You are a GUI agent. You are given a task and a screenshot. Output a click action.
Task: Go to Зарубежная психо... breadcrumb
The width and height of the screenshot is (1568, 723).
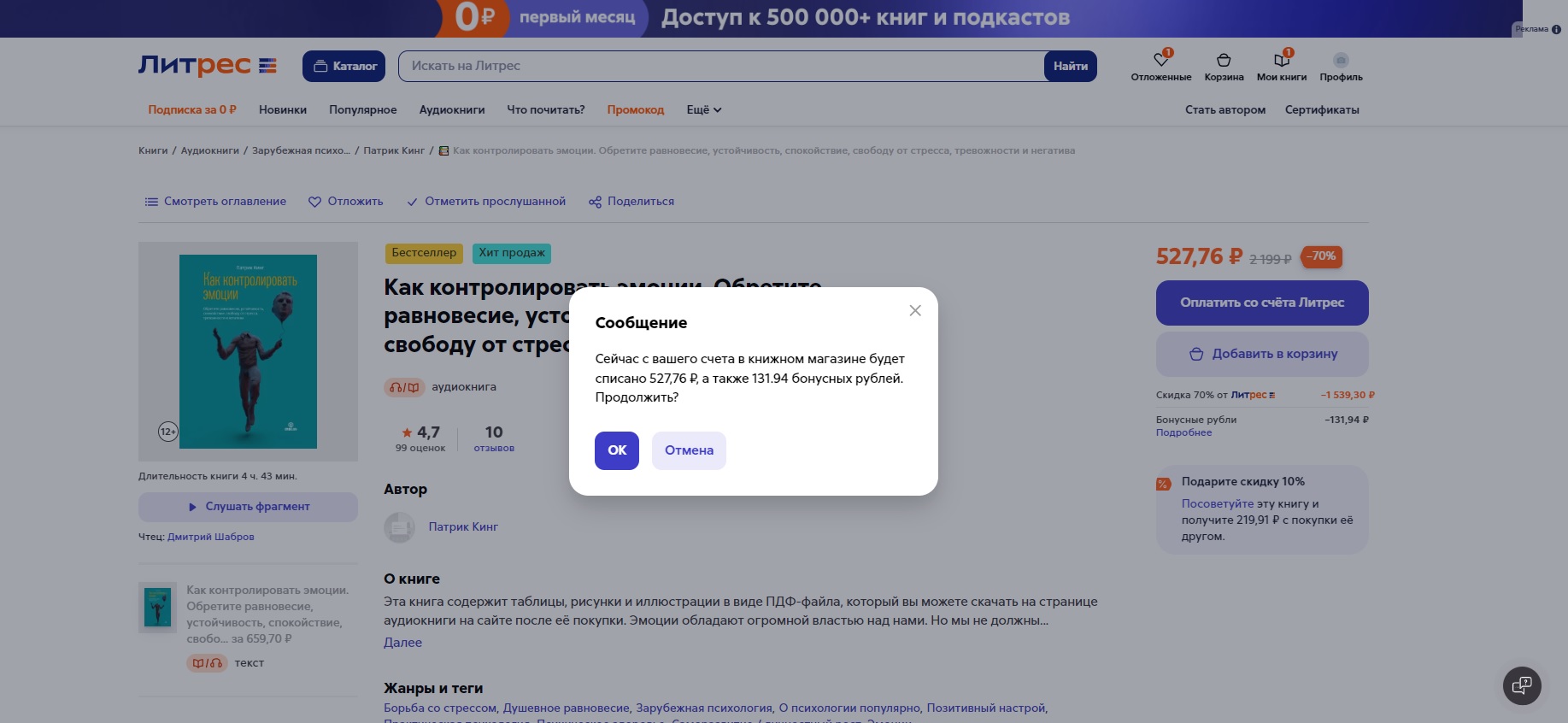[301, 150]
